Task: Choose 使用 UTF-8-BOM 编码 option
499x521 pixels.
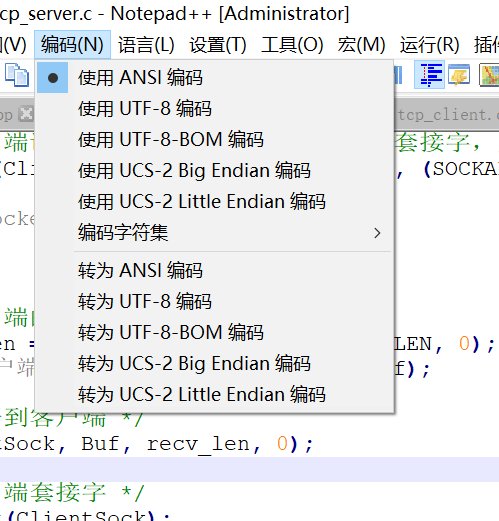Action: (215, 140)
